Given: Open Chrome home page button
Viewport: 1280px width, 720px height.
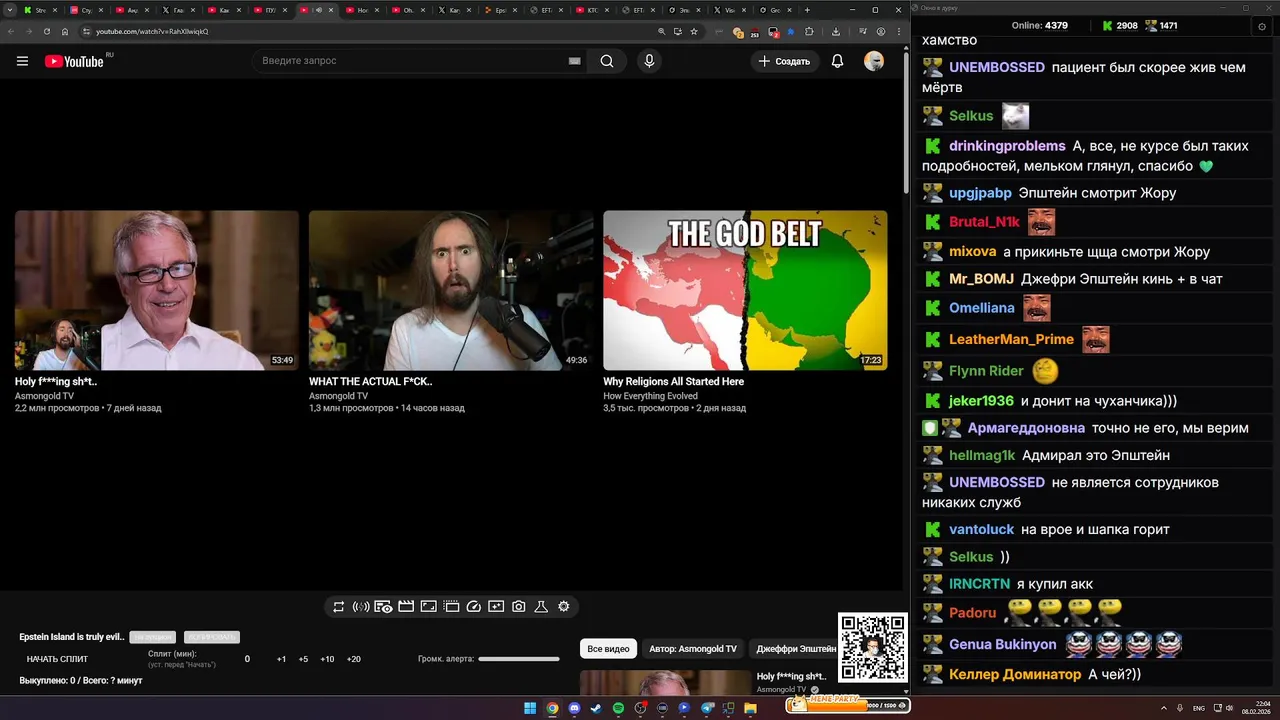Looking at the screenshot, I should [x=65, y=31].
